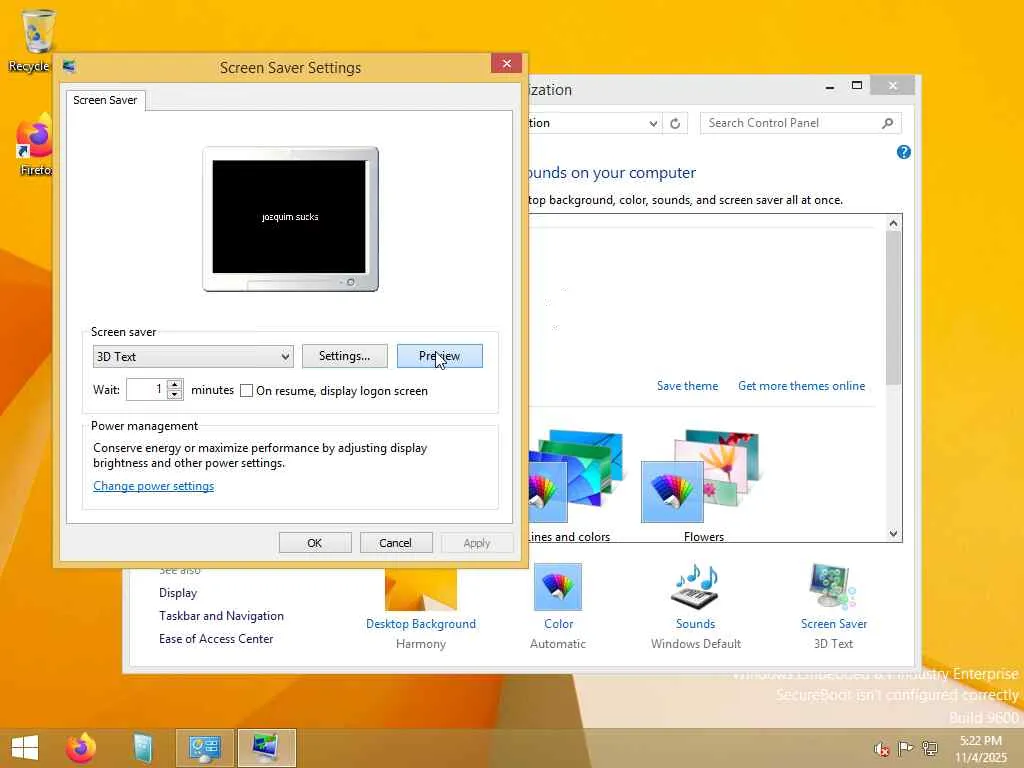Click the Preview button

click(x=440, y=356)
